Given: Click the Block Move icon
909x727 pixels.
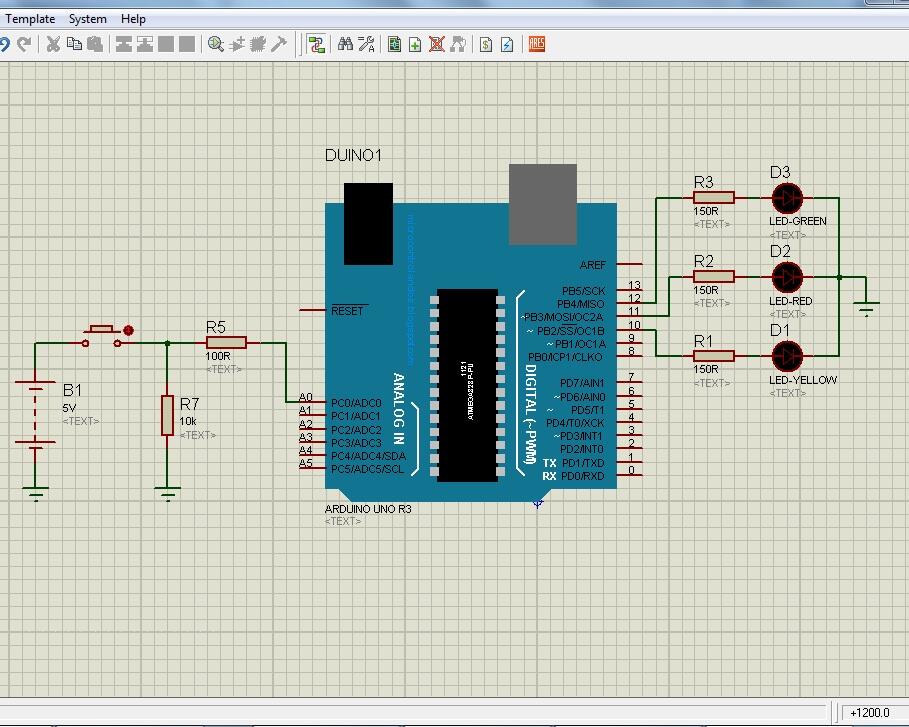Looking at the screenshot, I should (145, 44).
